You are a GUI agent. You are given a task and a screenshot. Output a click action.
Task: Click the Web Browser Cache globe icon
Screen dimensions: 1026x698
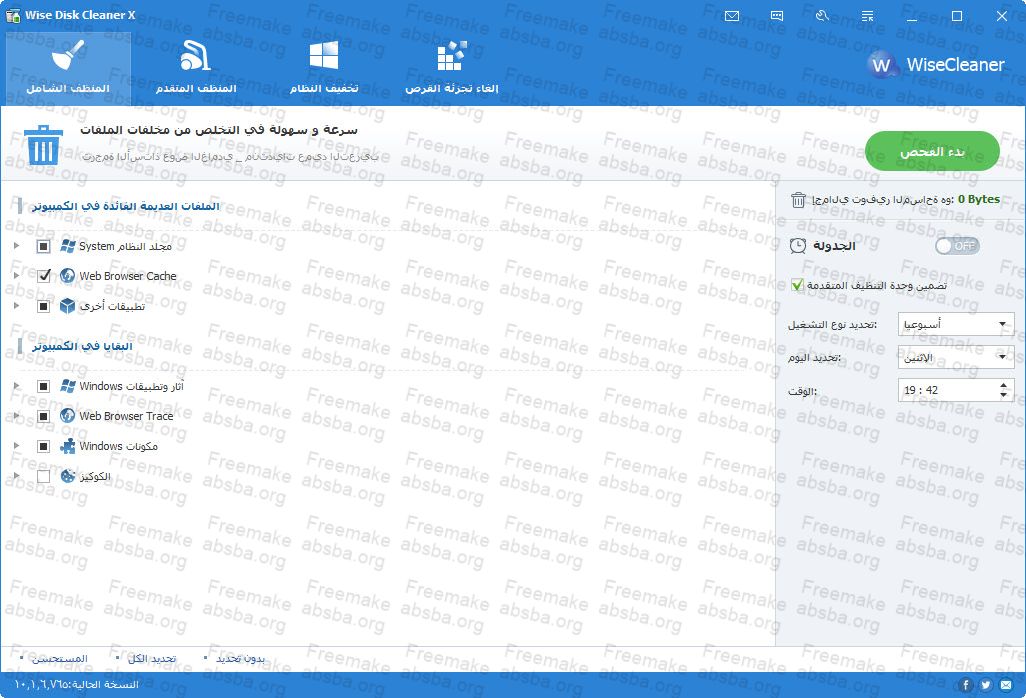click(x=67, y=275)
